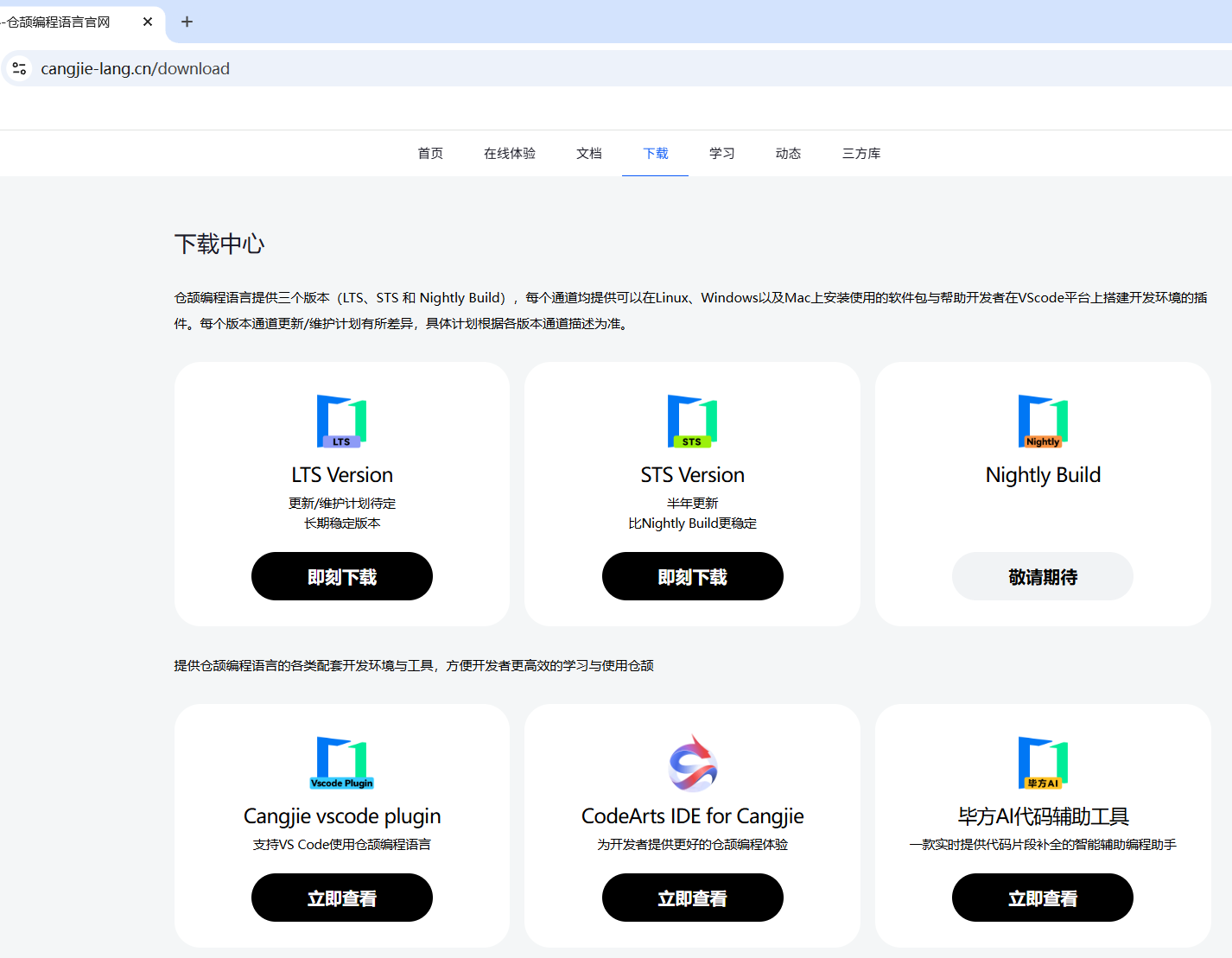Screen dimensions: 1232x958
Task: Click 半年更新 text
Action: coord(693,503)
